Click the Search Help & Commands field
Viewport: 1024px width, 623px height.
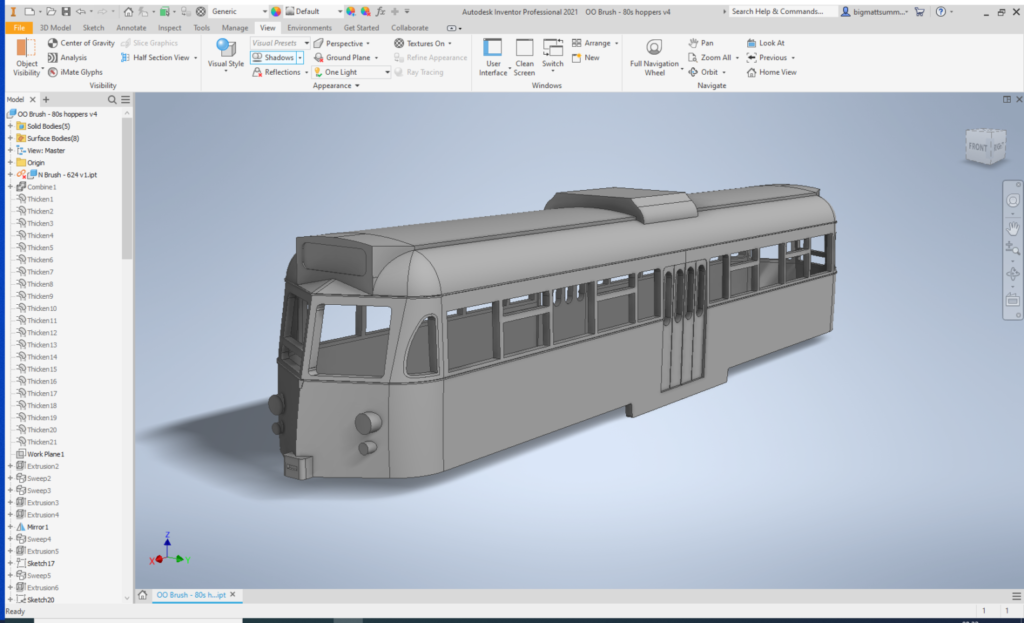click(x=778, y=11)
